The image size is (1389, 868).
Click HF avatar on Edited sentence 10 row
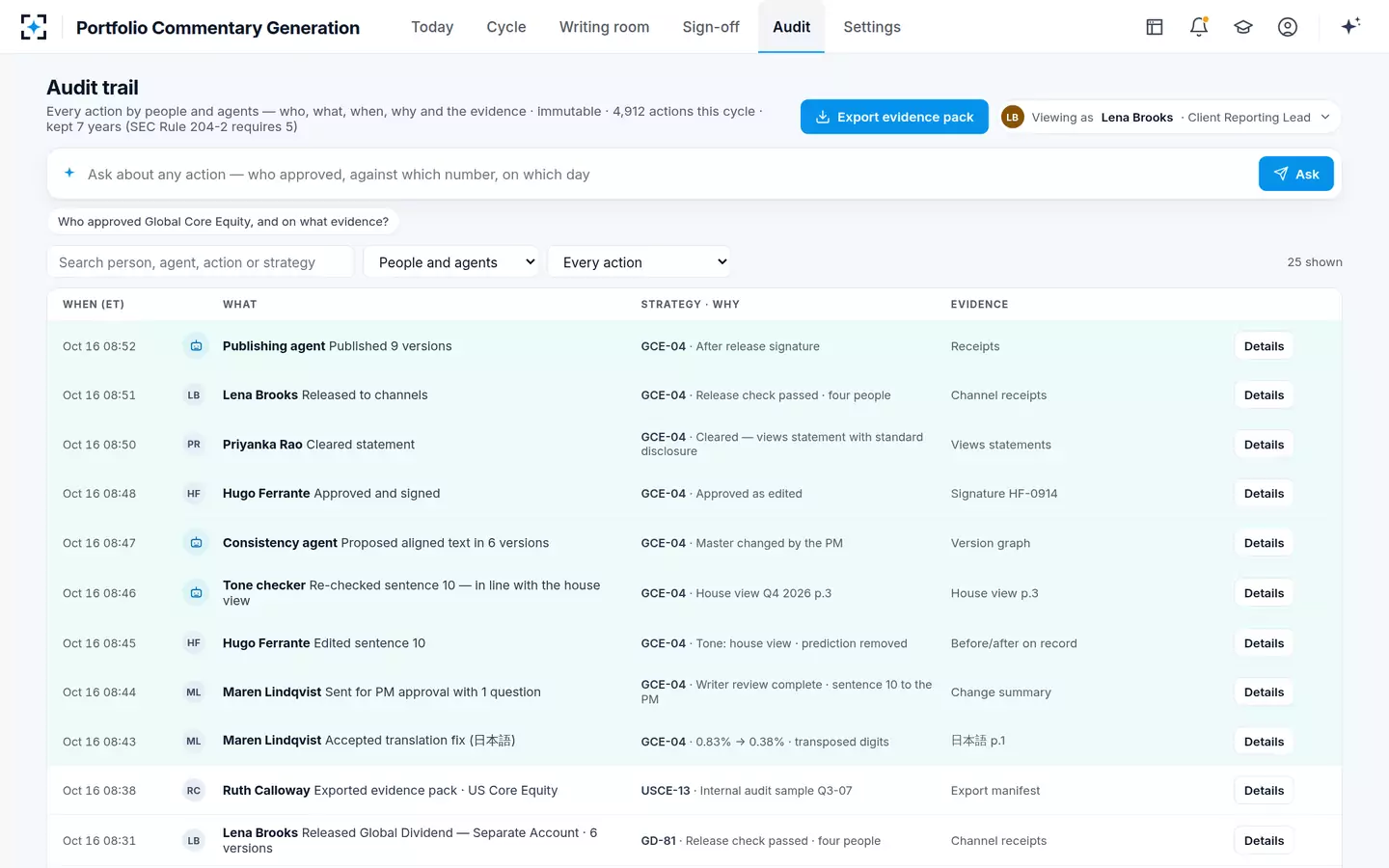pos(194,643)
